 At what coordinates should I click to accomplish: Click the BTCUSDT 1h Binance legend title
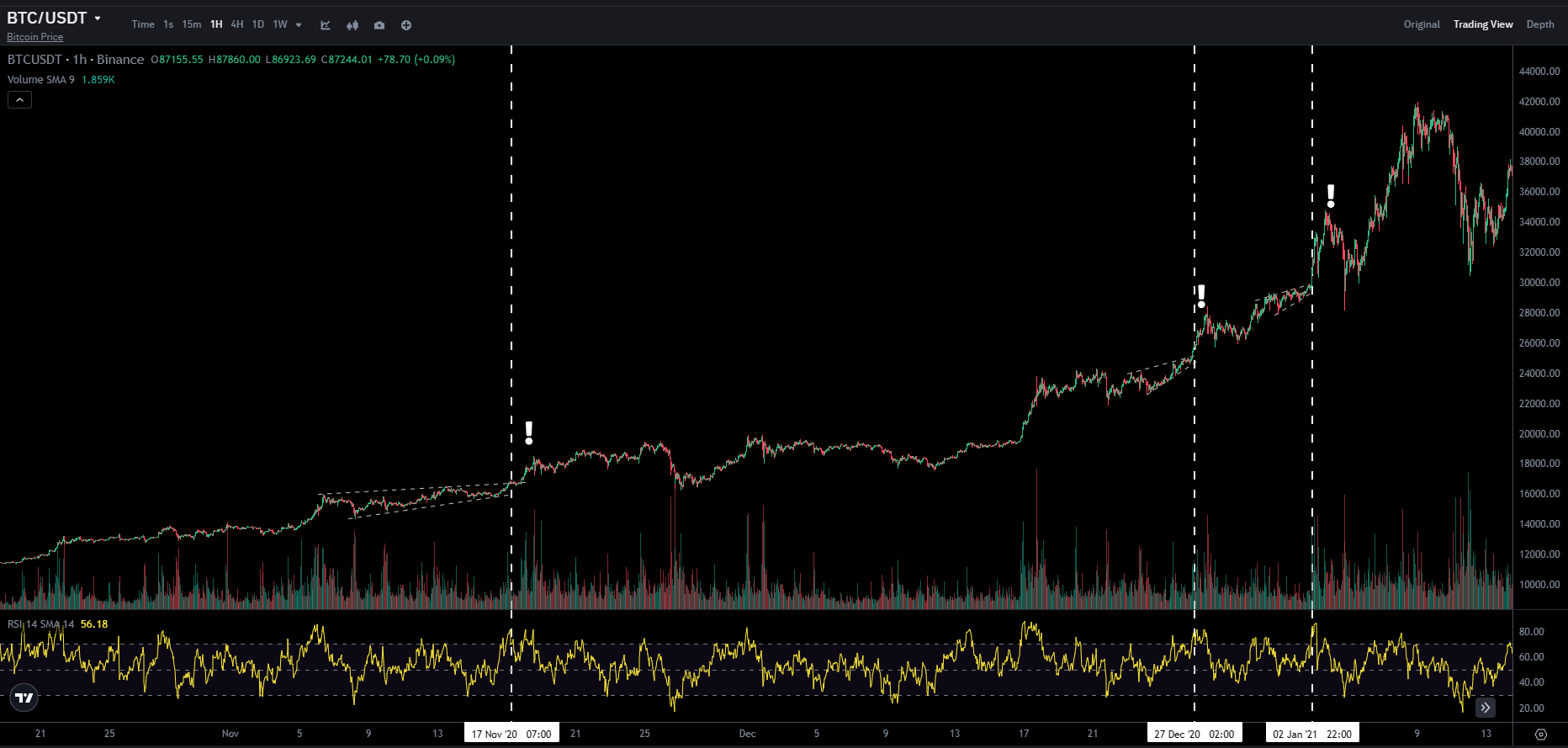[76, 60]
